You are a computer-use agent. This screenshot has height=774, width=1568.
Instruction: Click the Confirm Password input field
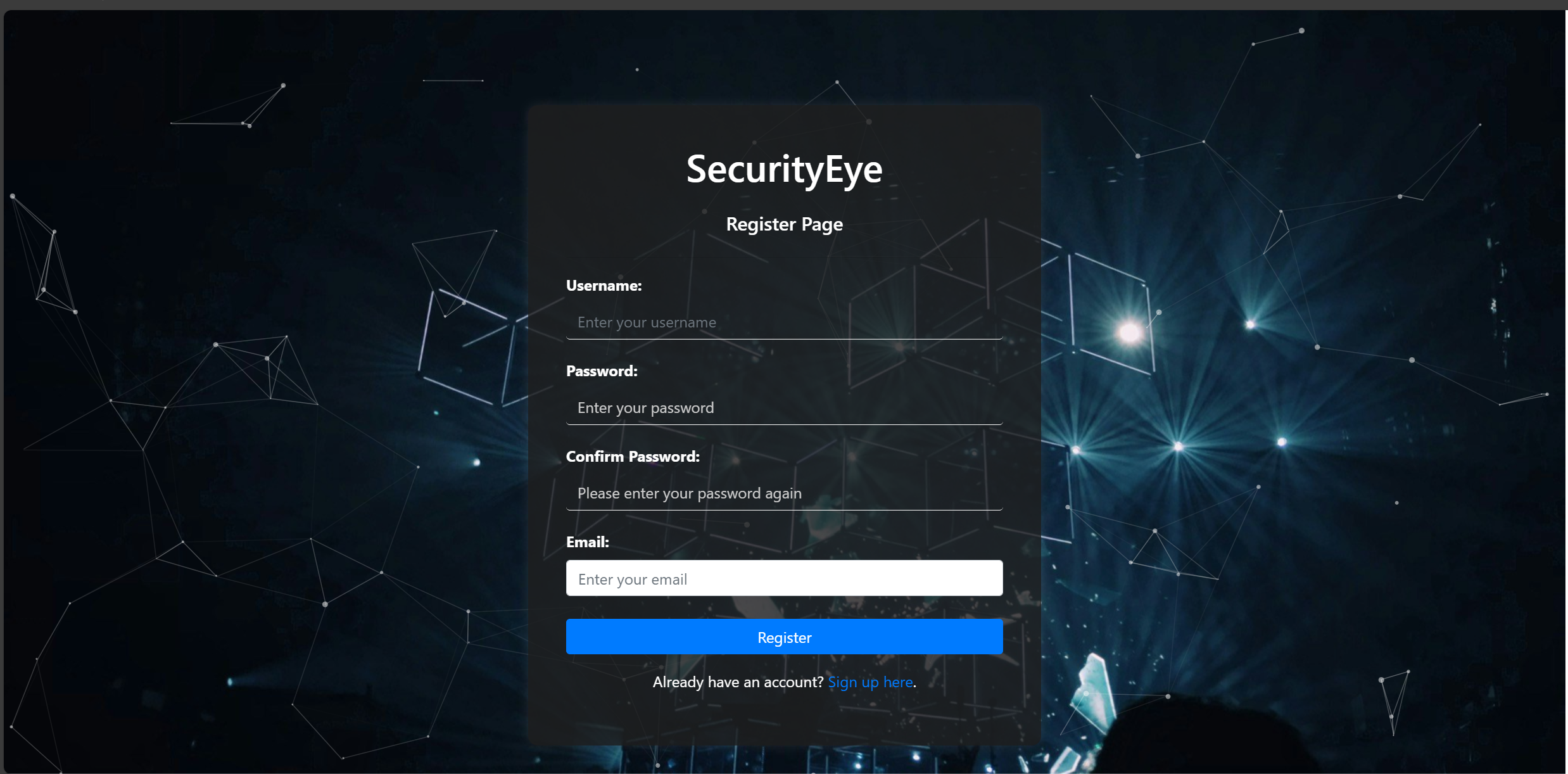(x=784, y=493)
